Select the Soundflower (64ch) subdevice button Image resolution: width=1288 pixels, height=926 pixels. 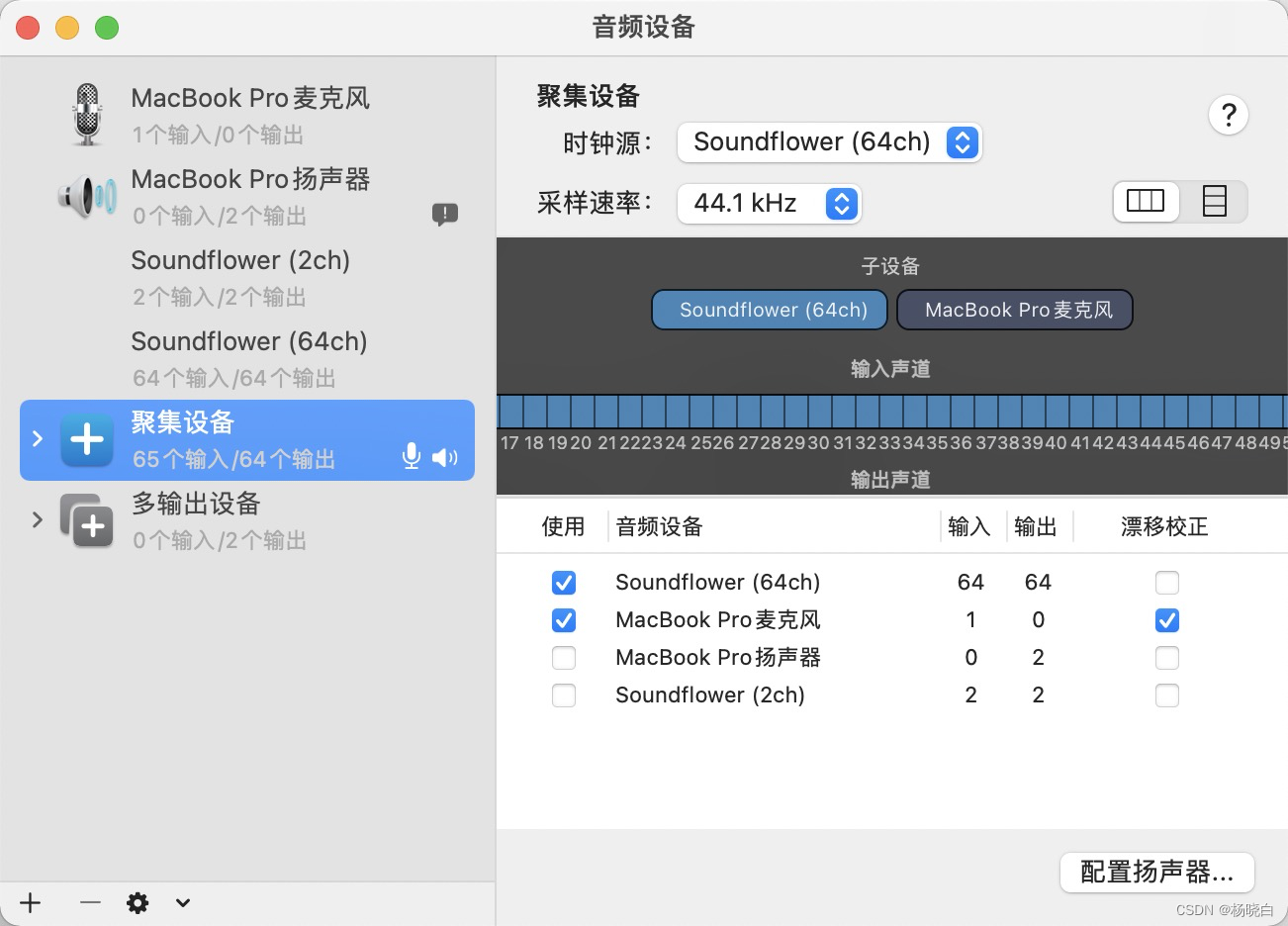click(770, 310)
